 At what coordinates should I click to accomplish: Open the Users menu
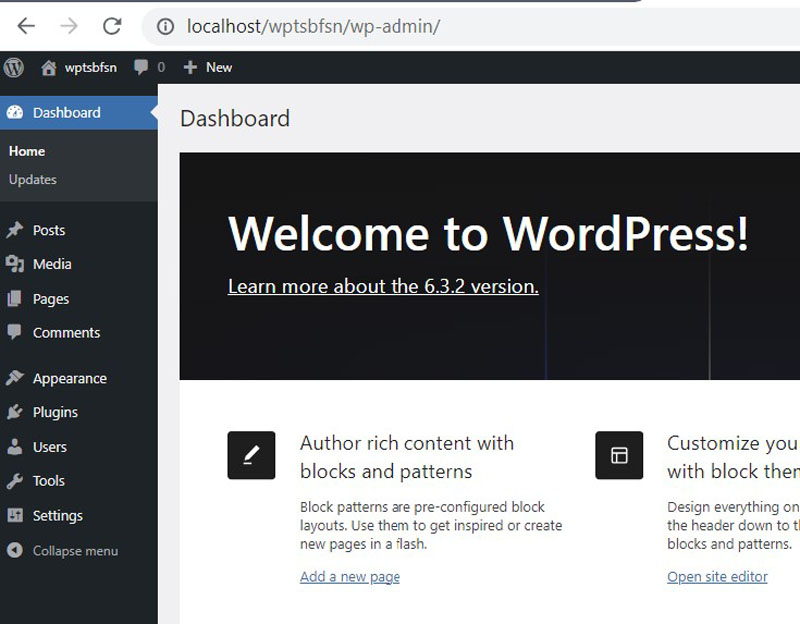click(49, 447)
